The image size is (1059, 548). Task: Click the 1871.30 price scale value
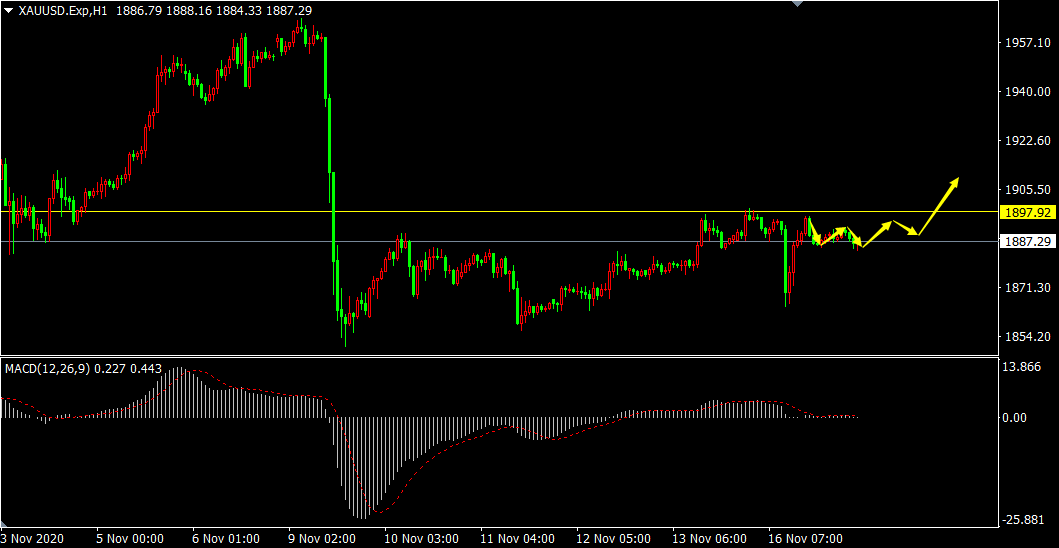[x=1027, y=288]
